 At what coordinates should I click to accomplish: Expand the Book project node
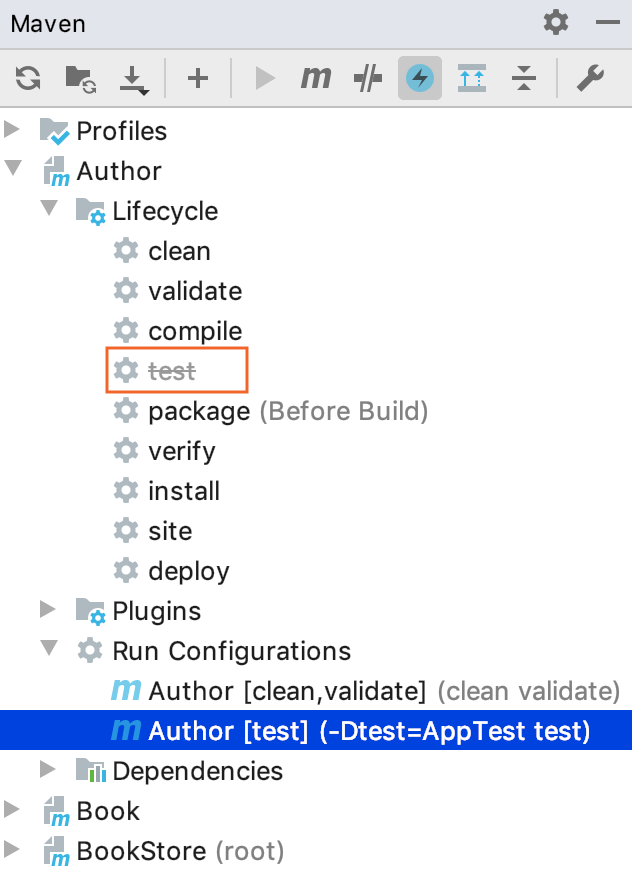pyautogui.click(x=14, y=810)
